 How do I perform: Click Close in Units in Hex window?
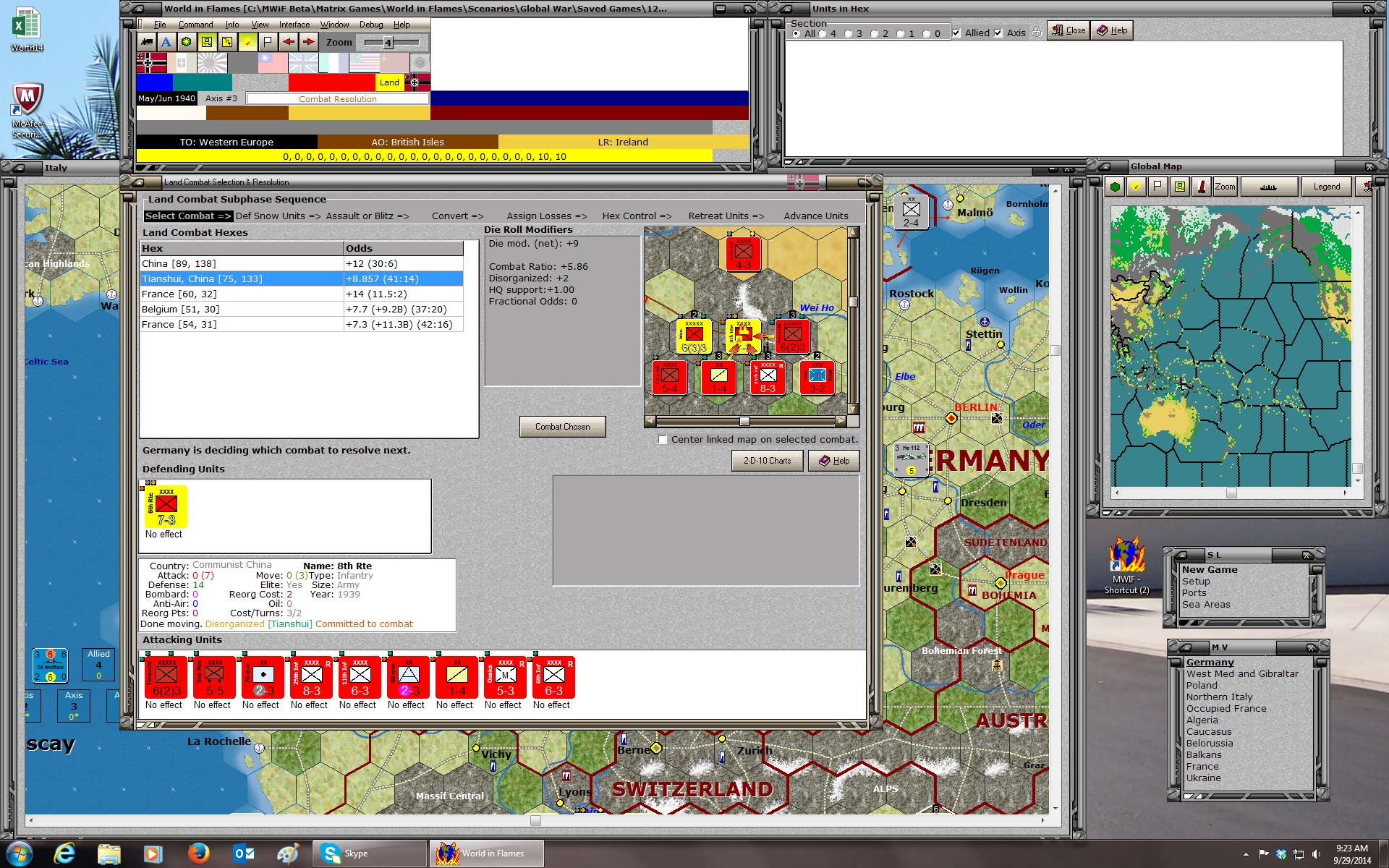pyautogui.click(x=1068, y=30)
